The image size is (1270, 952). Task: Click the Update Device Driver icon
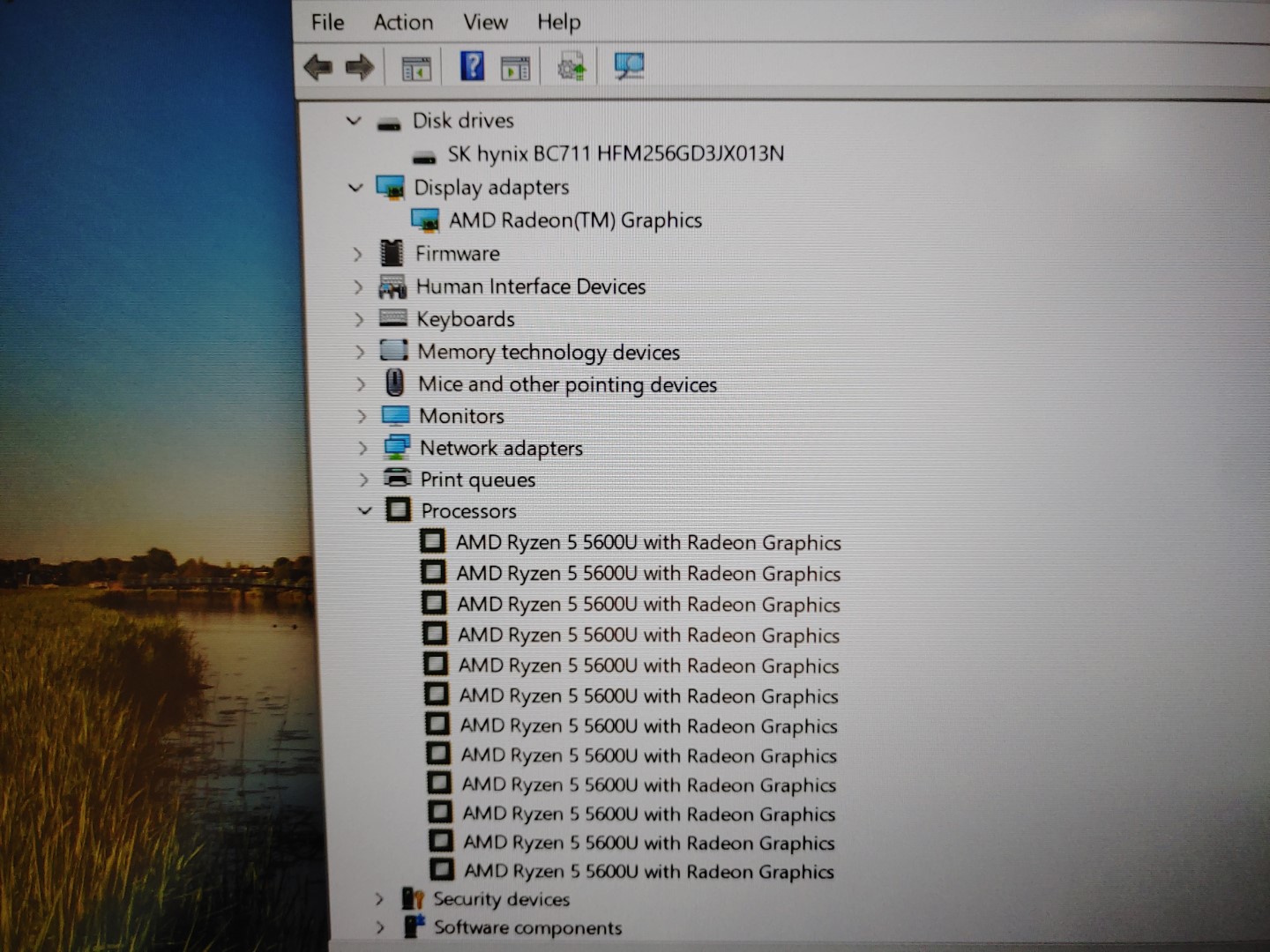pos(571,67)
